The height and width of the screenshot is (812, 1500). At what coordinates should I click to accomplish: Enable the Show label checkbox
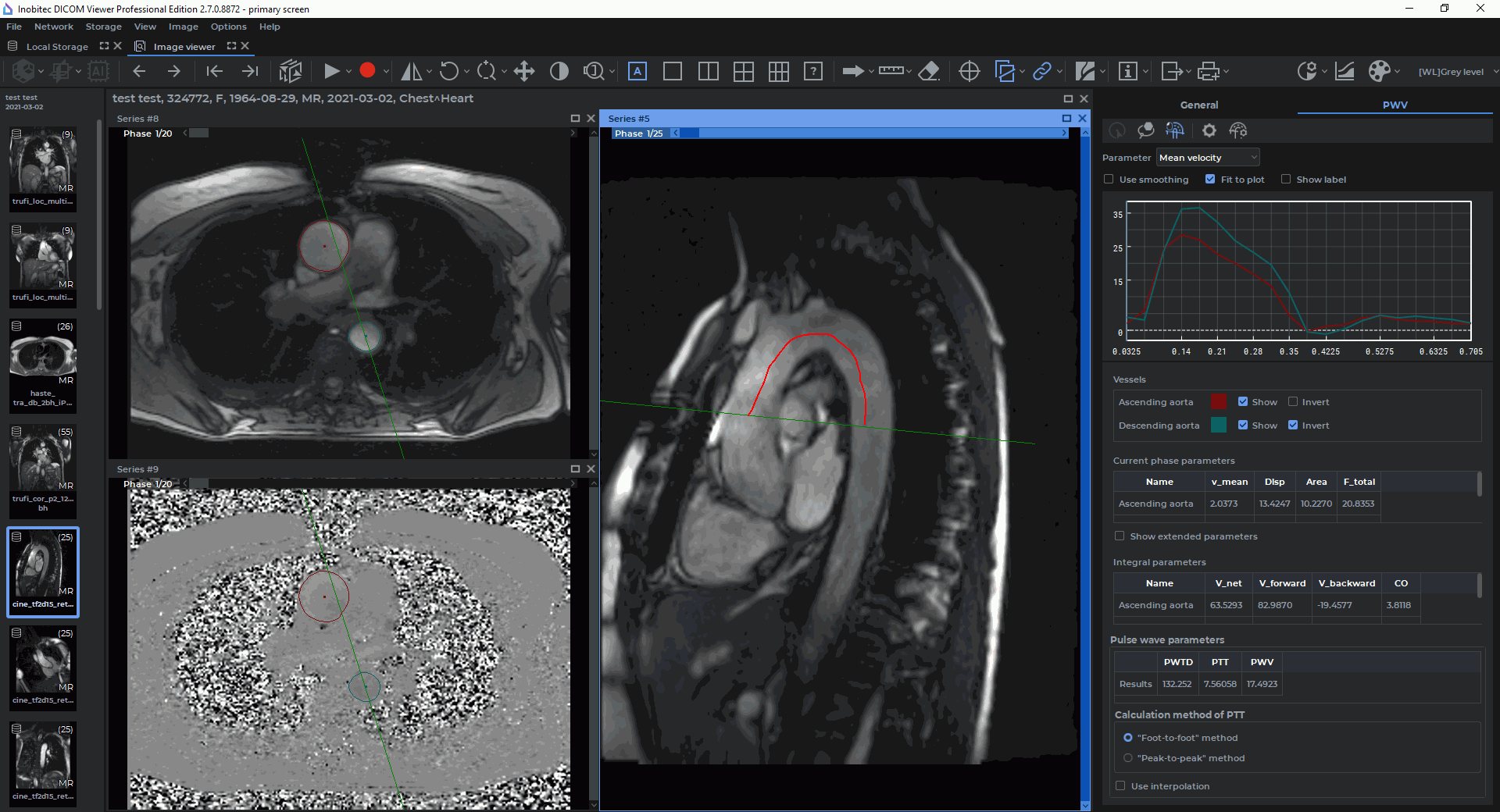tap(1286, 180)
